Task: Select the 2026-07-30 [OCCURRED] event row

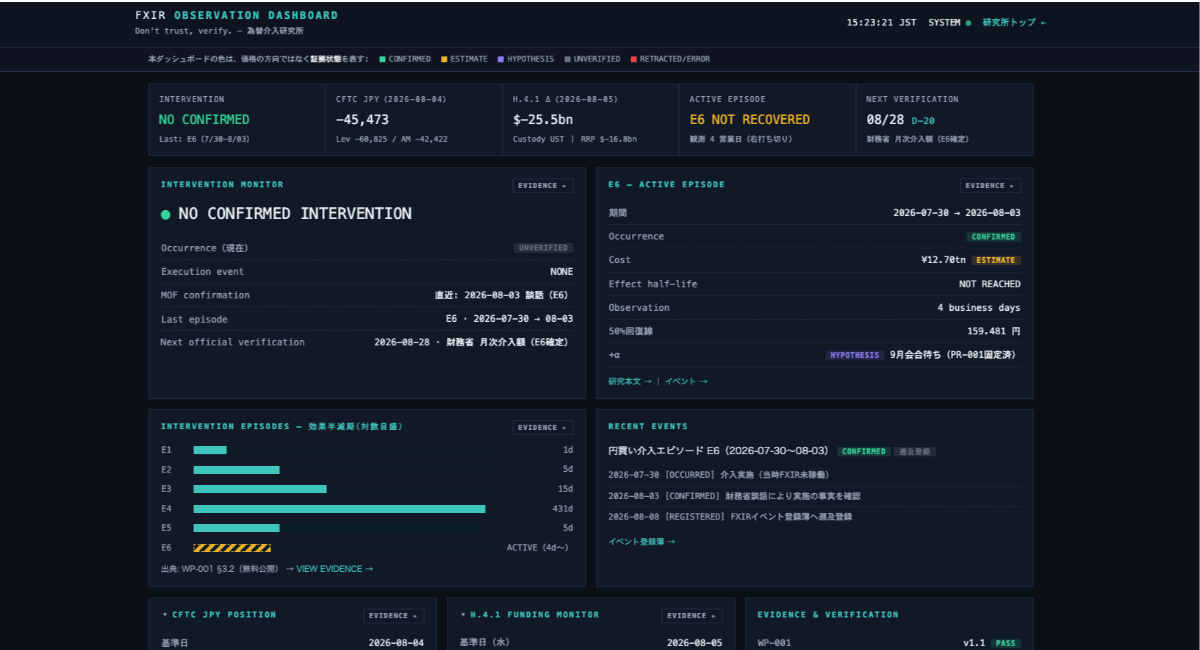Action: tap(815, 475)
